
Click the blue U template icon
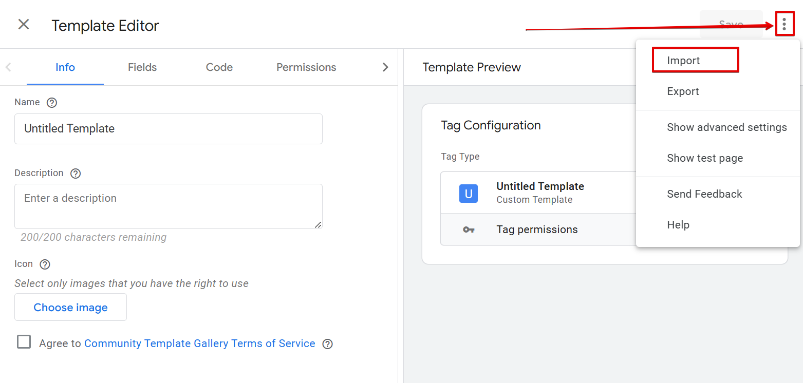(468, 194)
